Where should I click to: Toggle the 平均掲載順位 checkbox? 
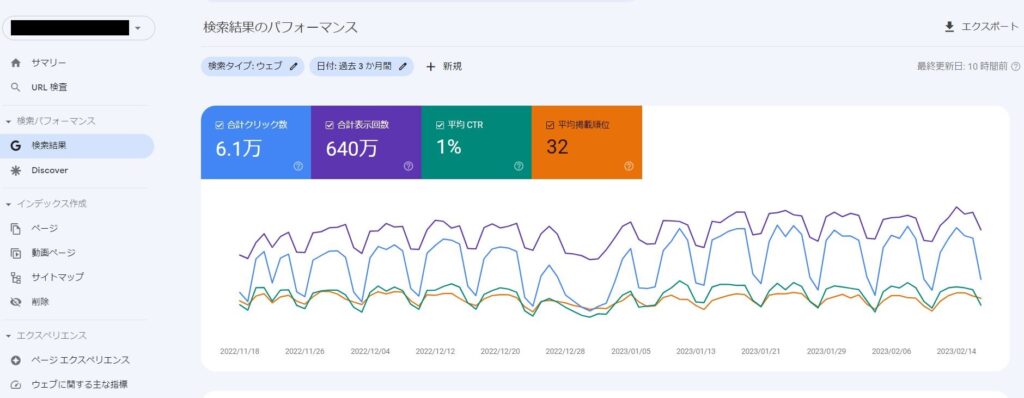[x=551, y=124]
